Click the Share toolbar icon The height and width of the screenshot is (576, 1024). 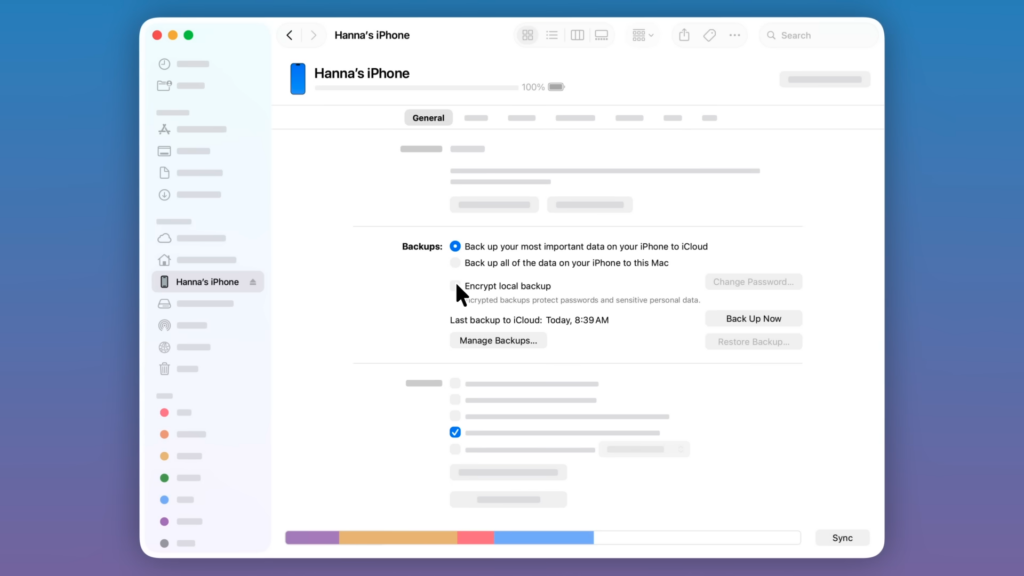coord(684,35)
